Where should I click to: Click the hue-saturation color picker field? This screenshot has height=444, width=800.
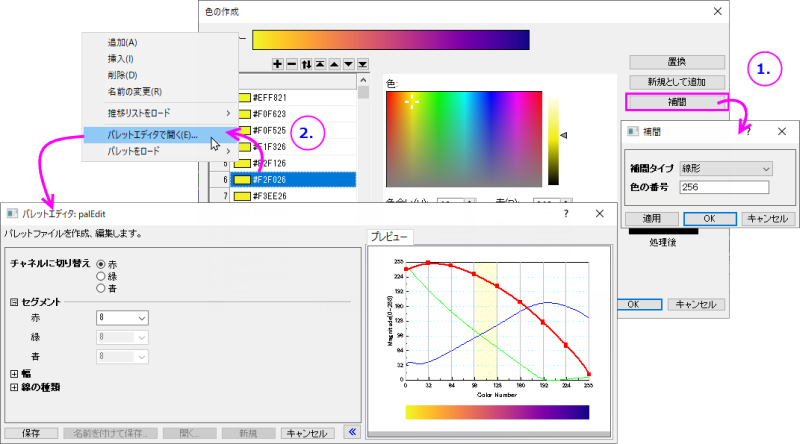tap(464, 139)
